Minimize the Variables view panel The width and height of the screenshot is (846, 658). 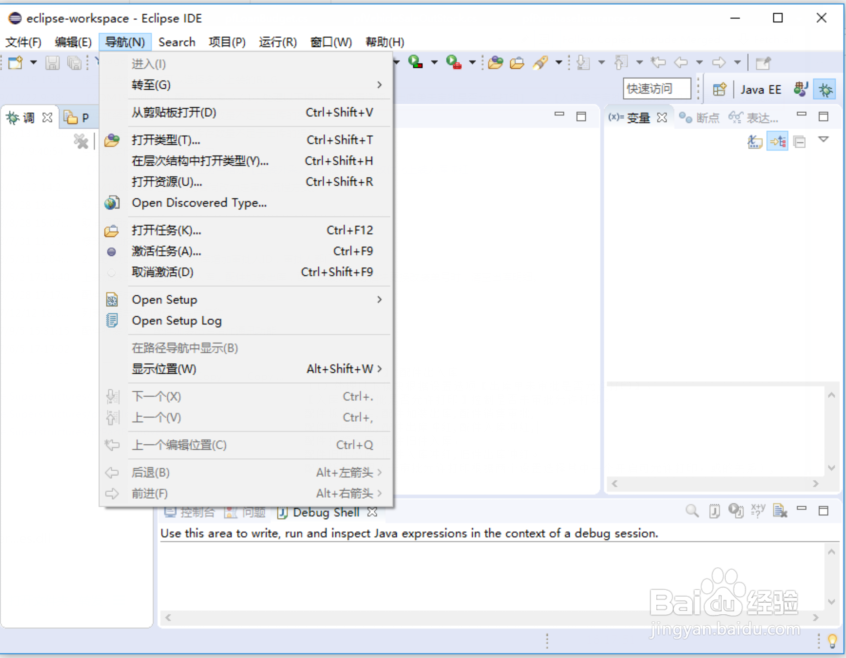[802, 114]
